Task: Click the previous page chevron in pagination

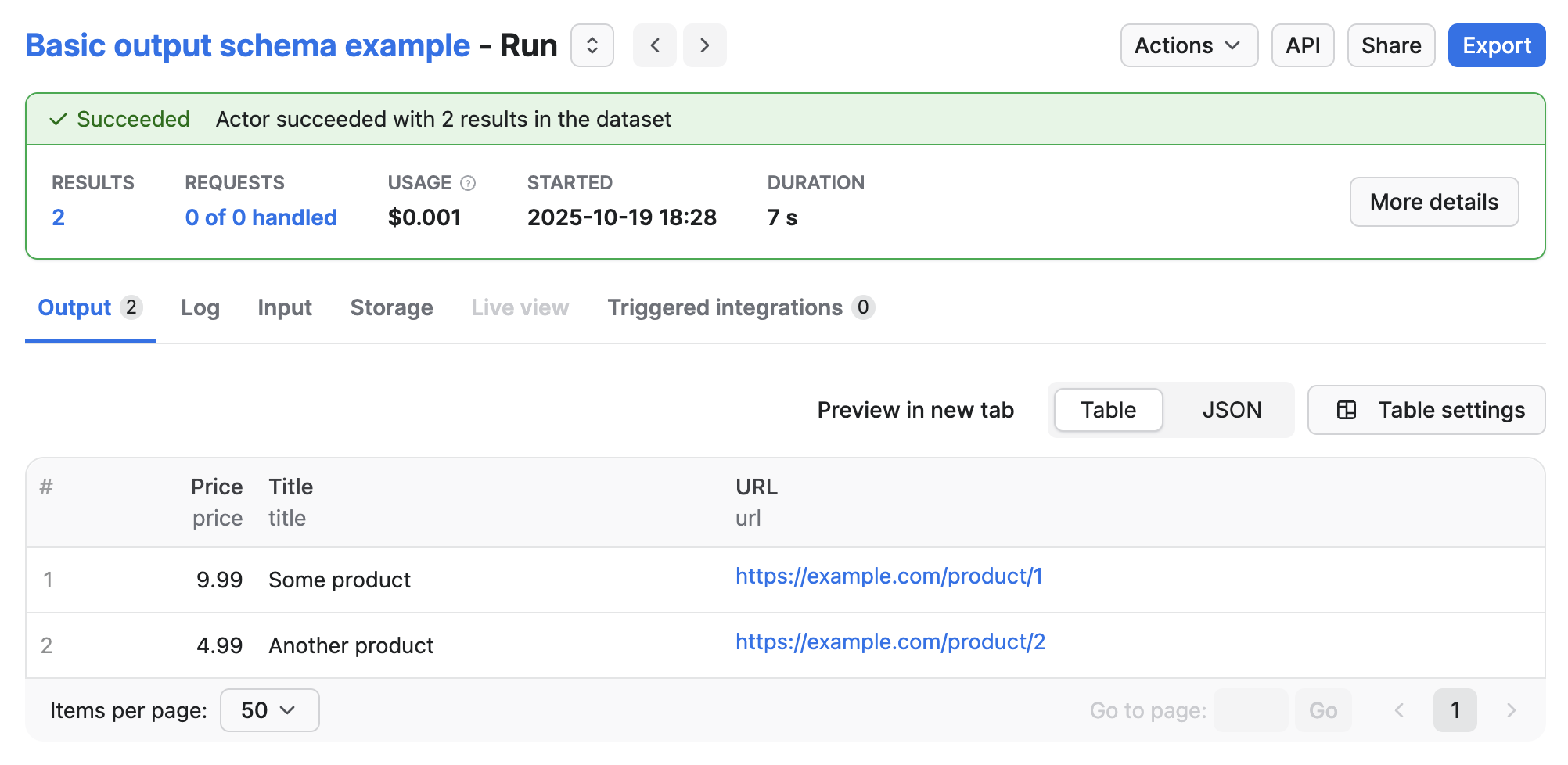Action: click(1399, 710)
